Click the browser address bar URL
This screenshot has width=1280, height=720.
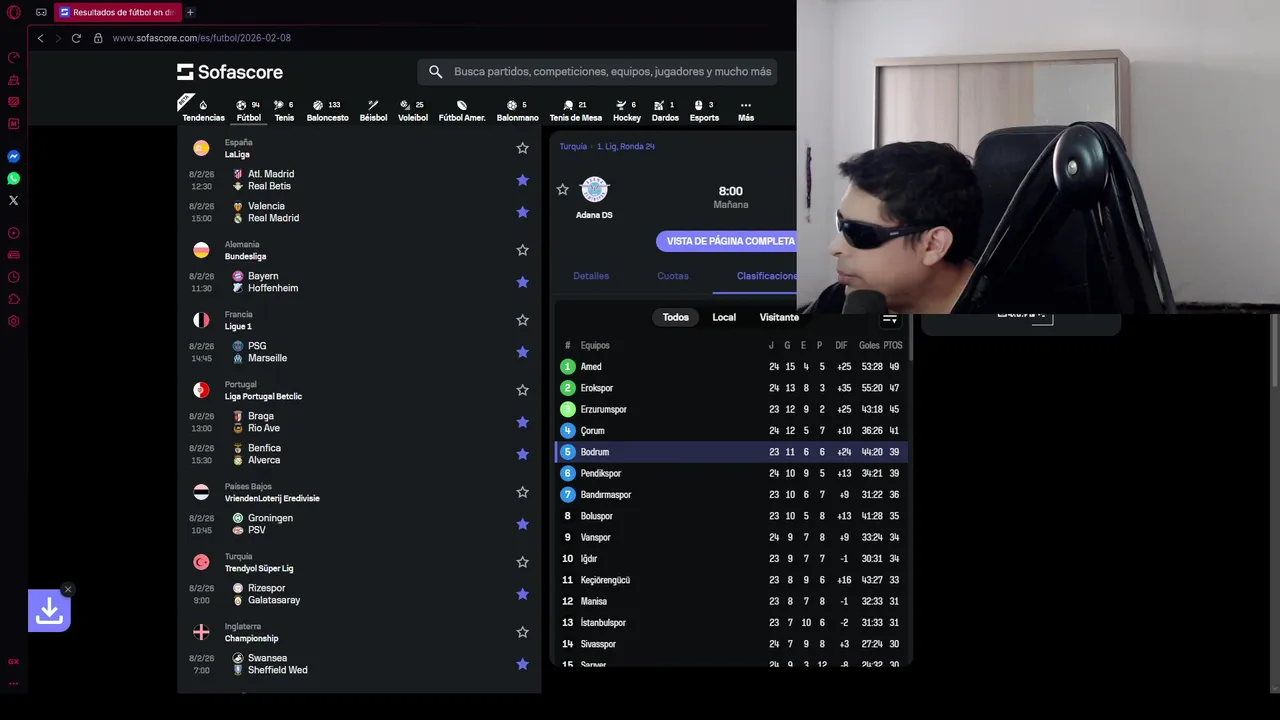tap(201, 38)
